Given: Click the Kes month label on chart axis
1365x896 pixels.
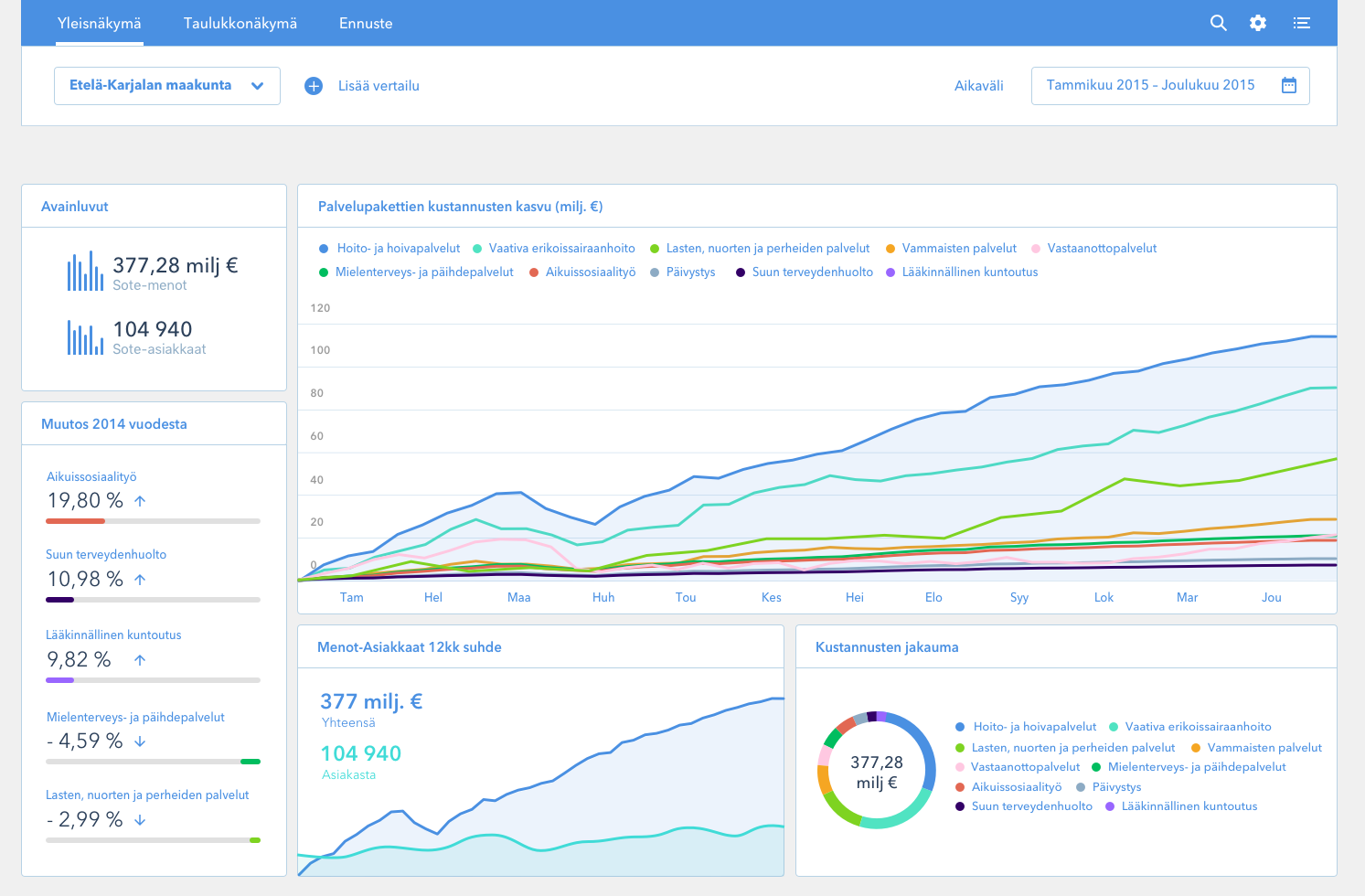Looking at the screenshot, I should tap(772, 598).
